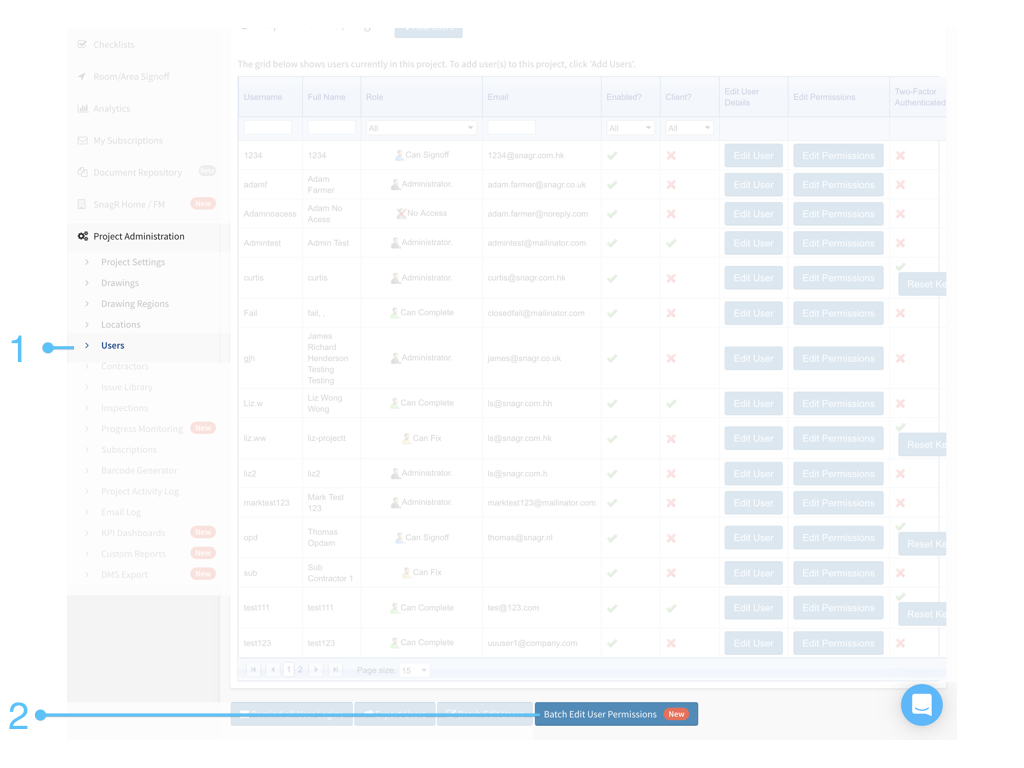
Task: Open the chat support bubble
Action: tap(921, 705)
